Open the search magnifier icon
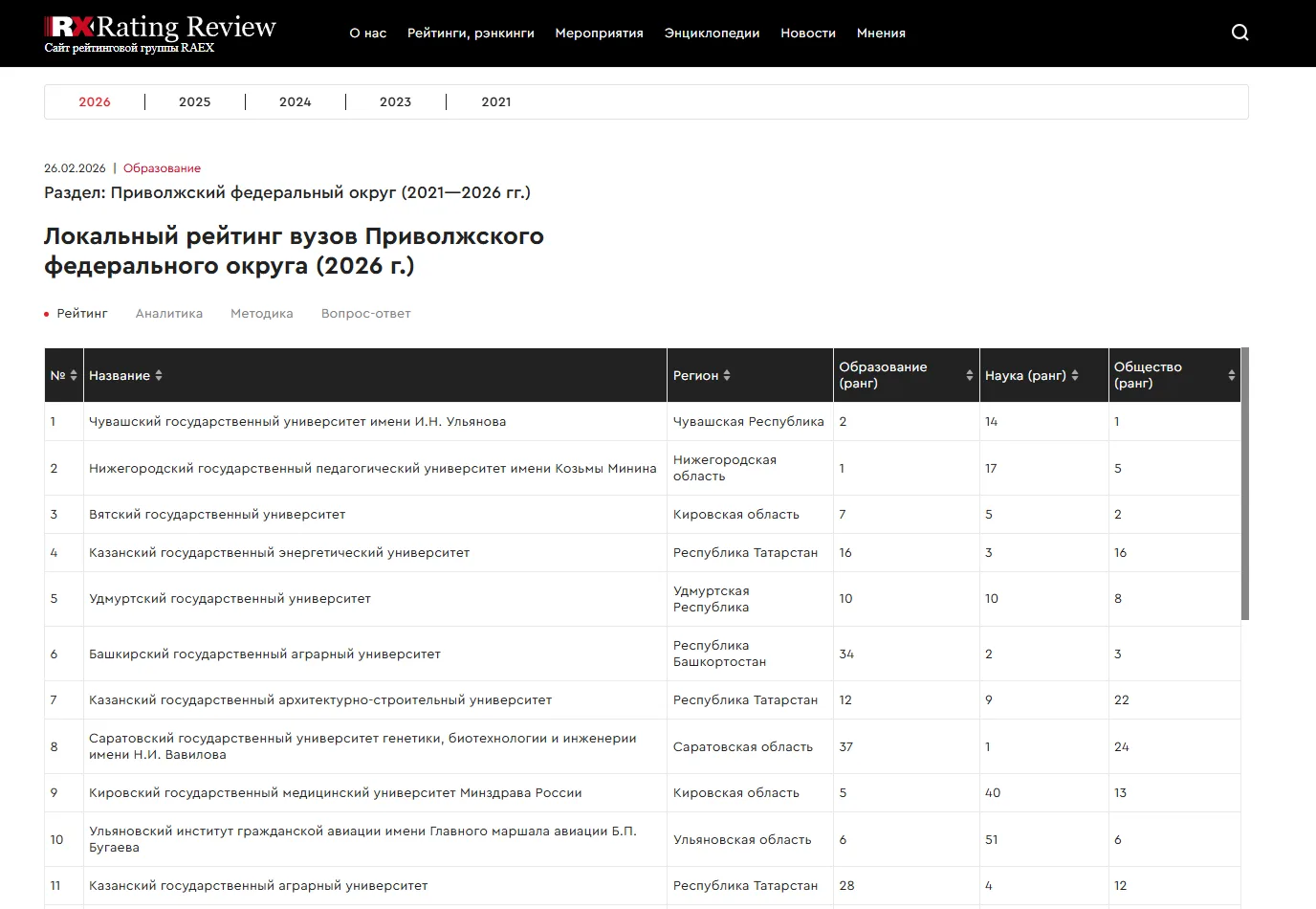Image resolution: width=1316 pixels, height=909 pixels. click(1239, 33)
